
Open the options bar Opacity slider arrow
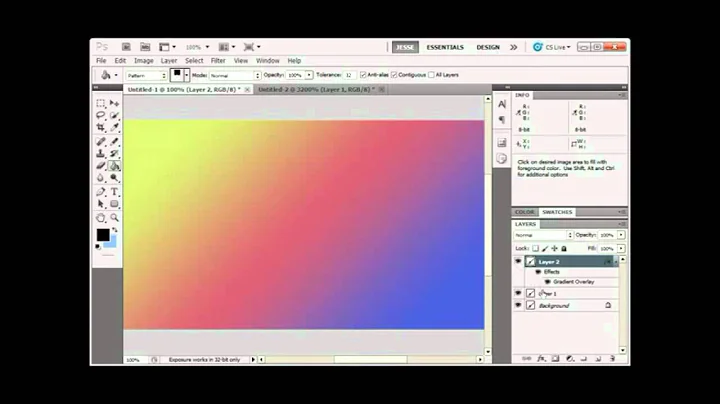coord(309,75)
